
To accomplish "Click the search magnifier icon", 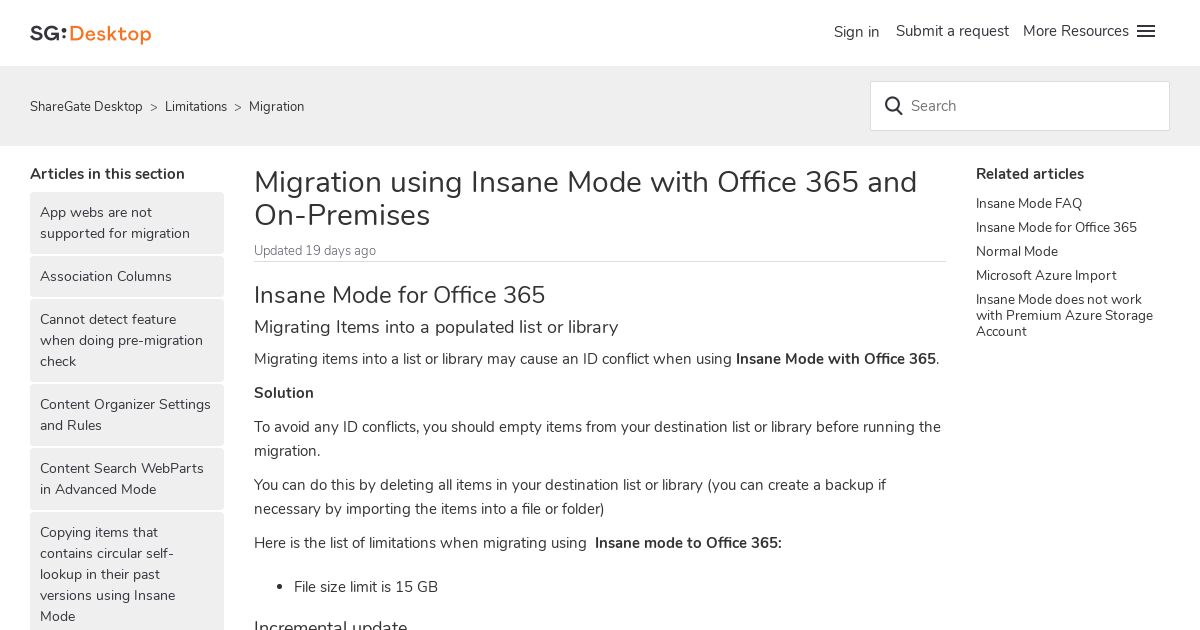I will click(x=894, y=106).
